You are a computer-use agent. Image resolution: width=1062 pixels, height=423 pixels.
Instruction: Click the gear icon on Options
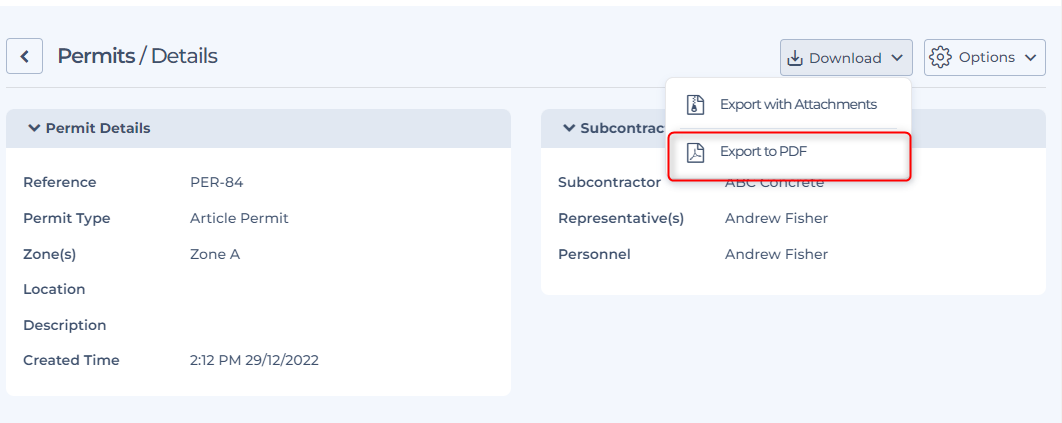(x=939, y=57)
